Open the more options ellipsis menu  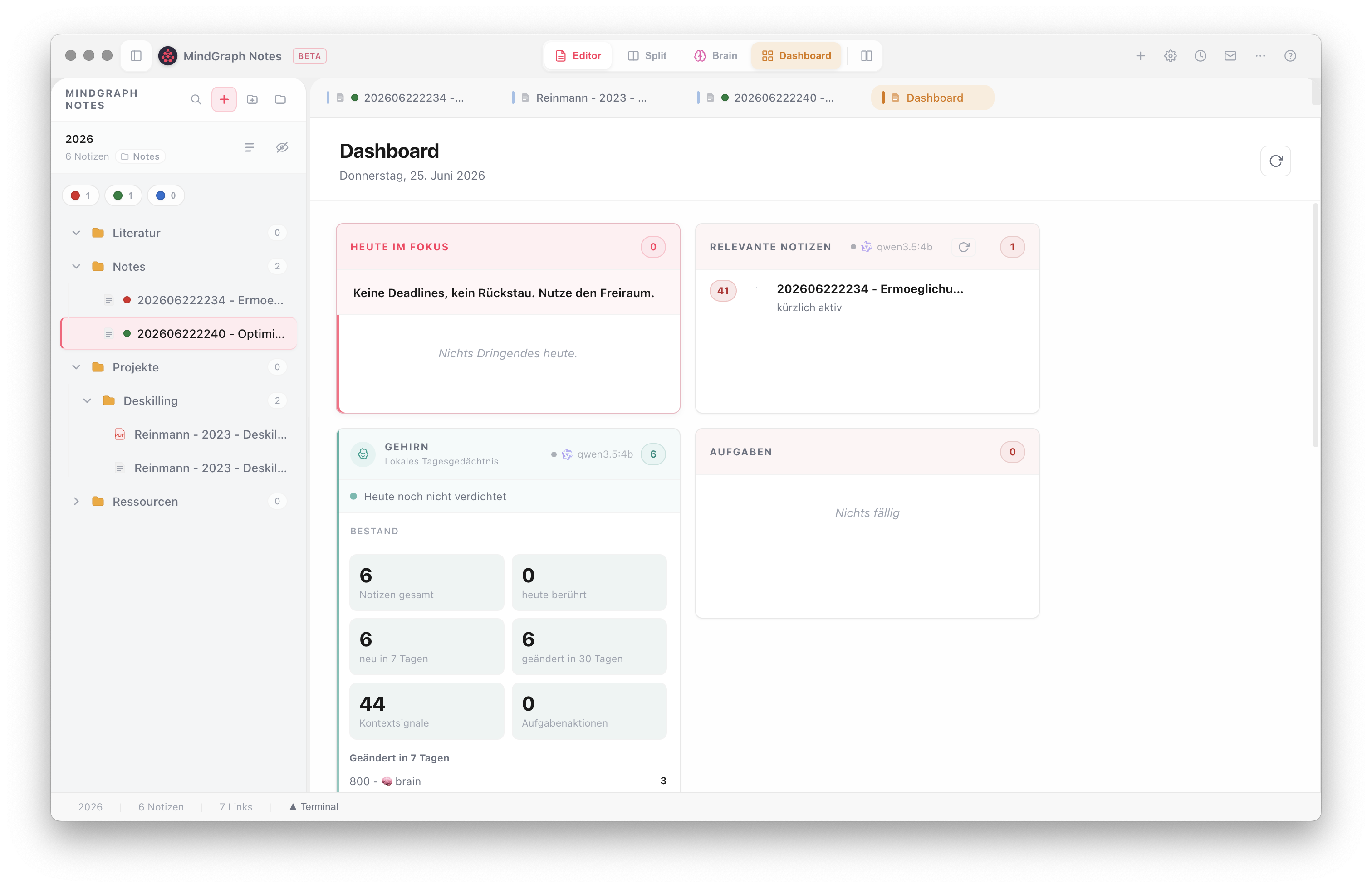[1260, 56]
